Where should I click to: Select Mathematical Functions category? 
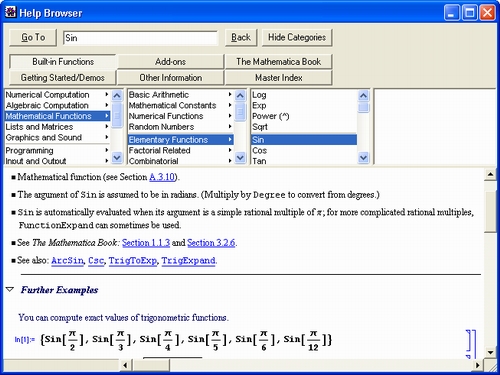click(57, 116)
